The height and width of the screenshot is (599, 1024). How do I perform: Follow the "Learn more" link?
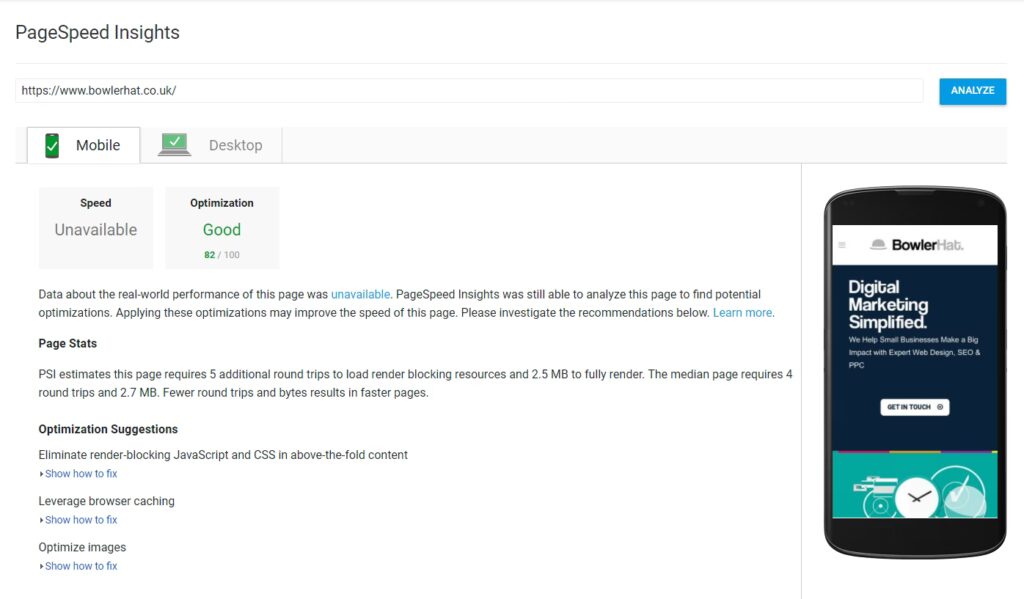pyautogui.click(x=742, y=313)
